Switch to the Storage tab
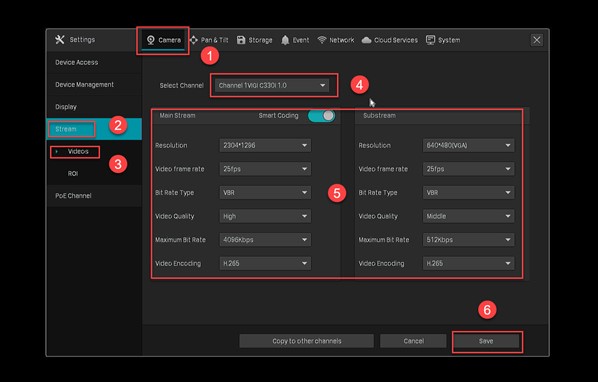 click(254, 40)
